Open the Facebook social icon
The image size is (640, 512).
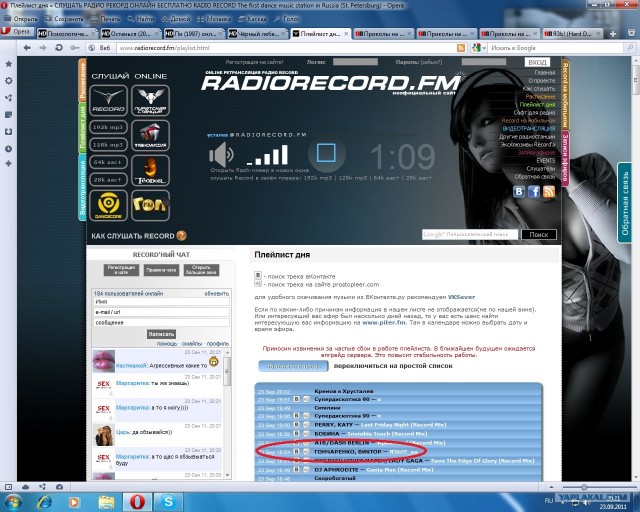[x=534, y=191]
